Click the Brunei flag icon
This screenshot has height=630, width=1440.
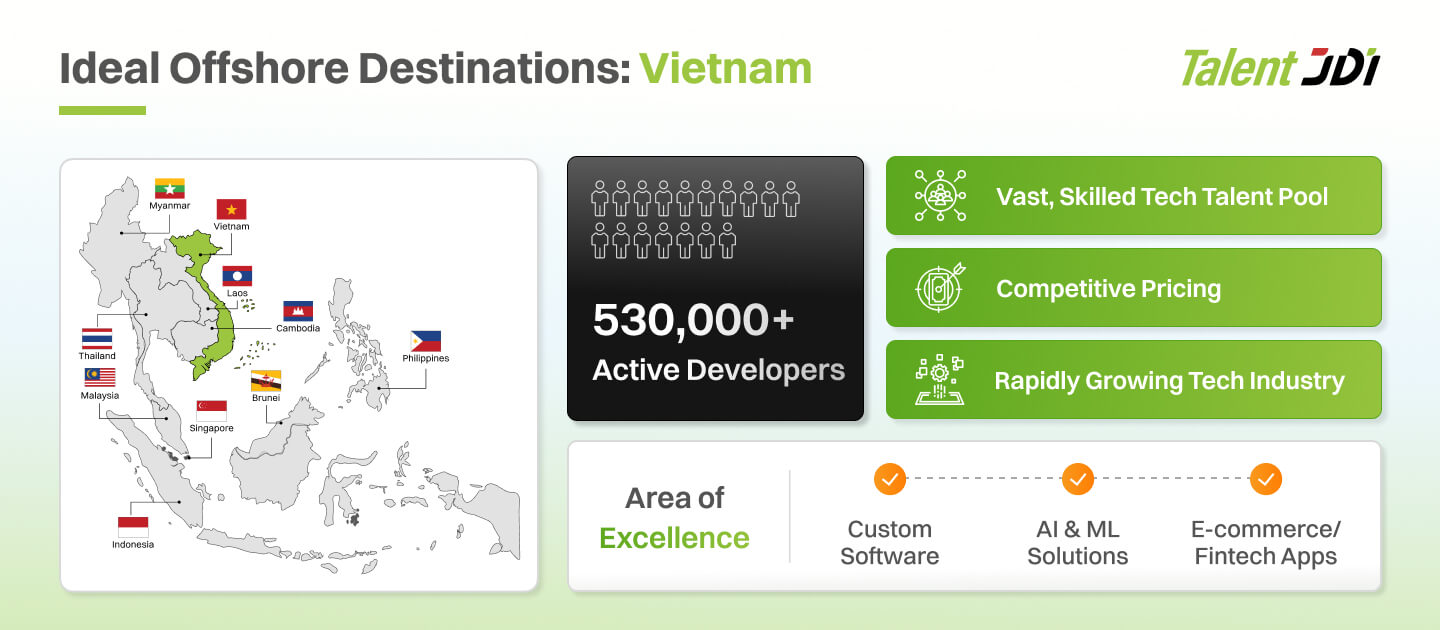point(266,380)
